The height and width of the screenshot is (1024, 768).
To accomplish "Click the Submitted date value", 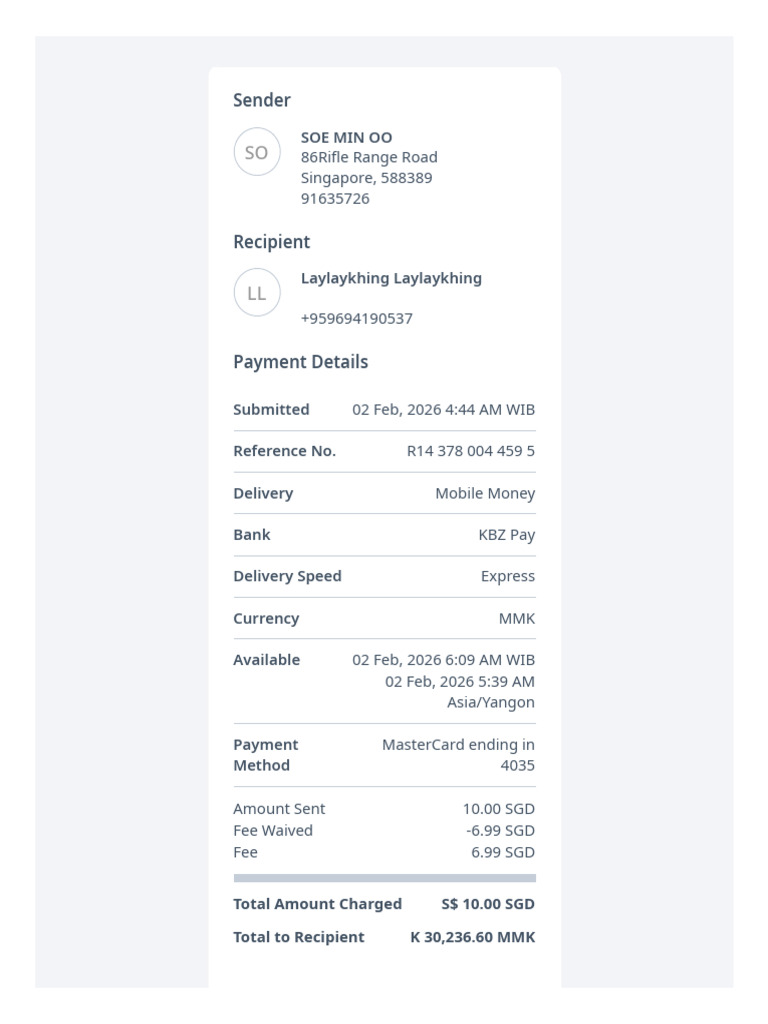I will click(x=443, y=409).
